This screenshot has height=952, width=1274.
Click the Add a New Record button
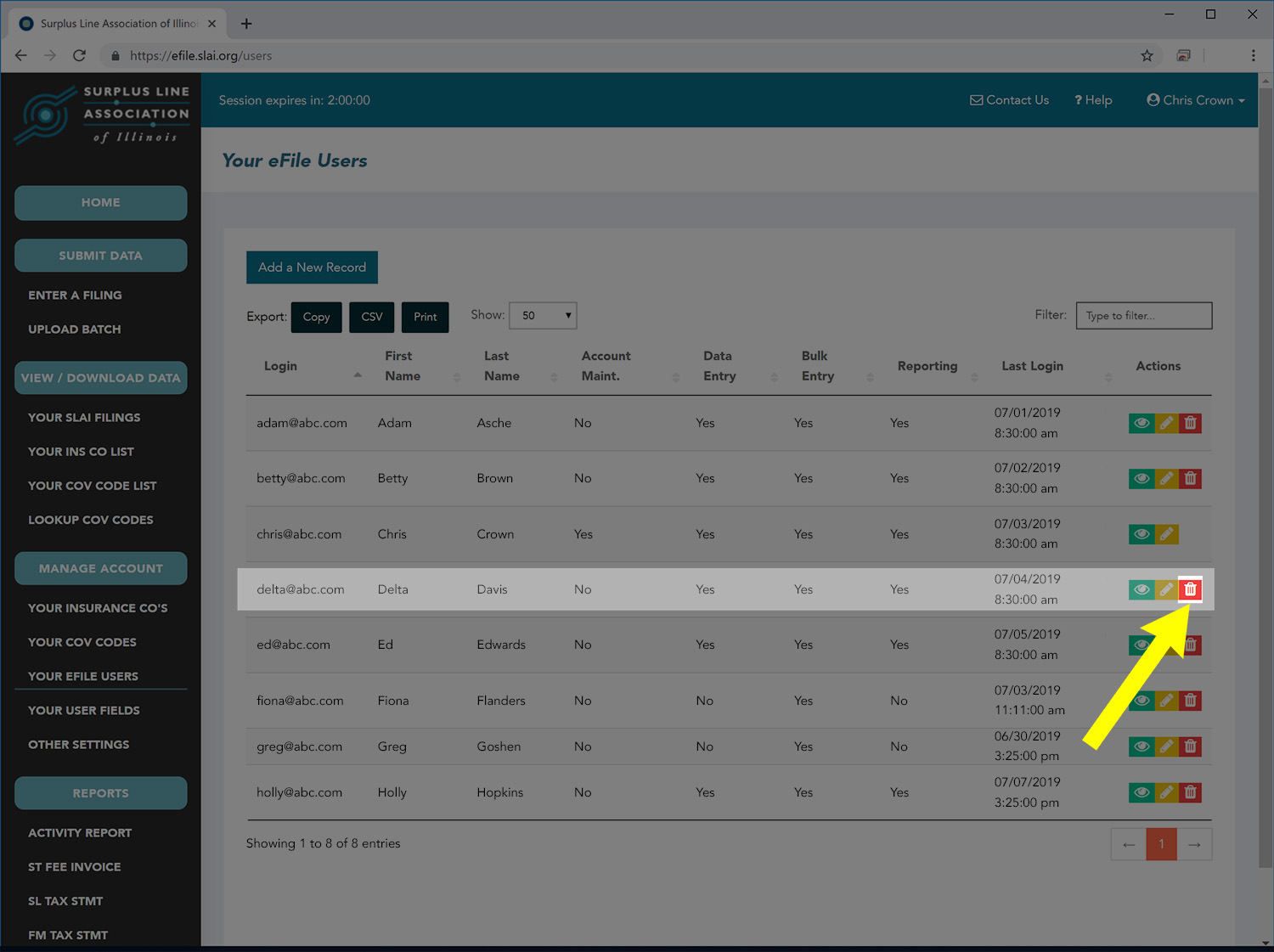312,268
